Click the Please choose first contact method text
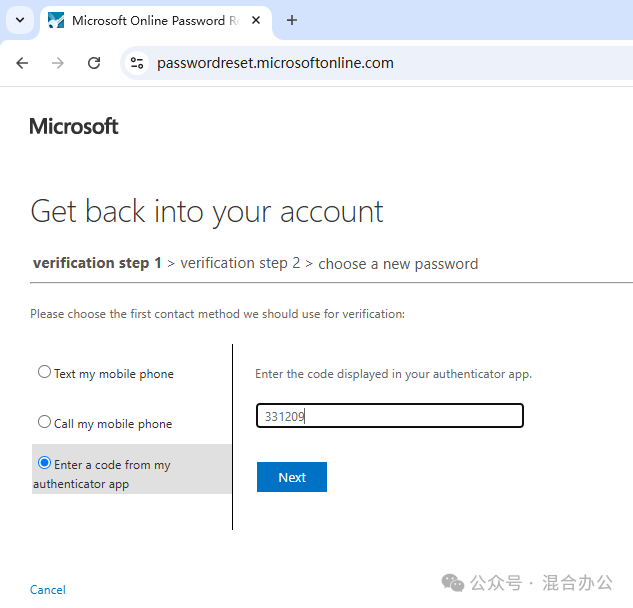 pyautogui.click(x=218, y=314)
